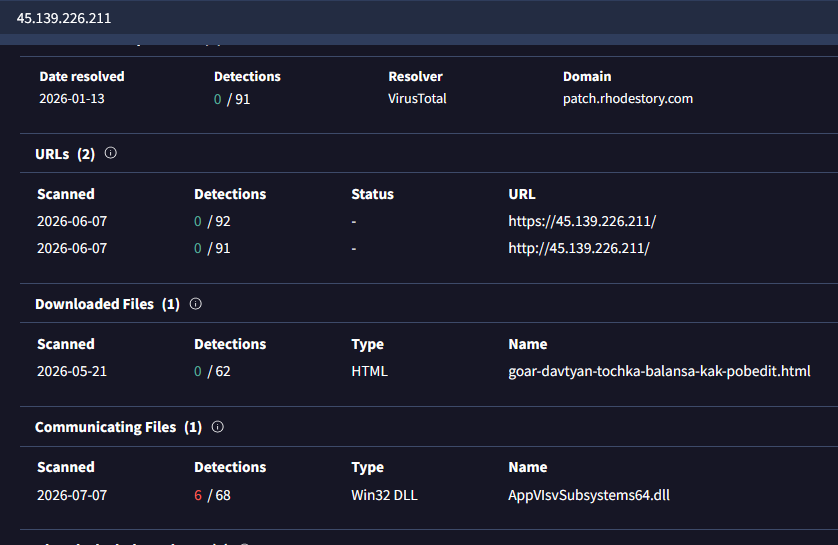Click the HTML type value

pyautogui.click(x=369, y=371)
